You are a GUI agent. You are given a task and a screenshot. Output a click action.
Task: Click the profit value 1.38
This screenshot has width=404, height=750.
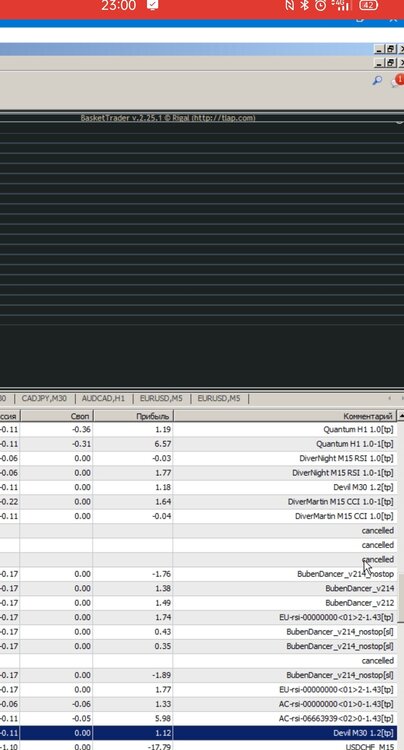(x=163, y=588)
